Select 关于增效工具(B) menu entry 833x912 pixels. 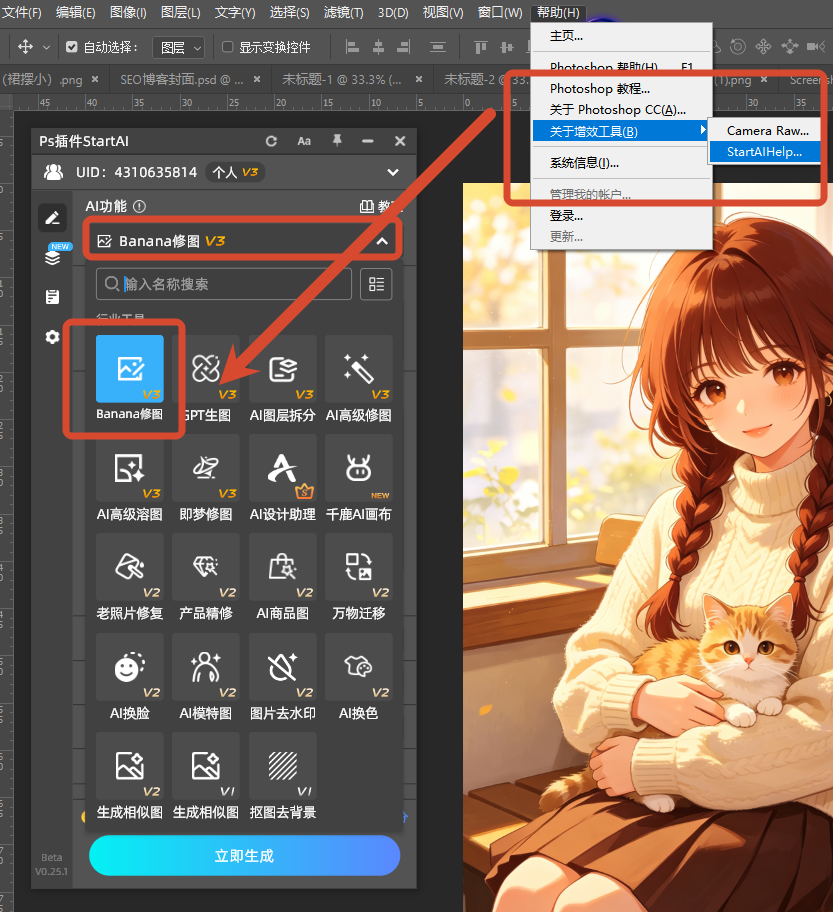pyautogui.click(x=620, y=131)
